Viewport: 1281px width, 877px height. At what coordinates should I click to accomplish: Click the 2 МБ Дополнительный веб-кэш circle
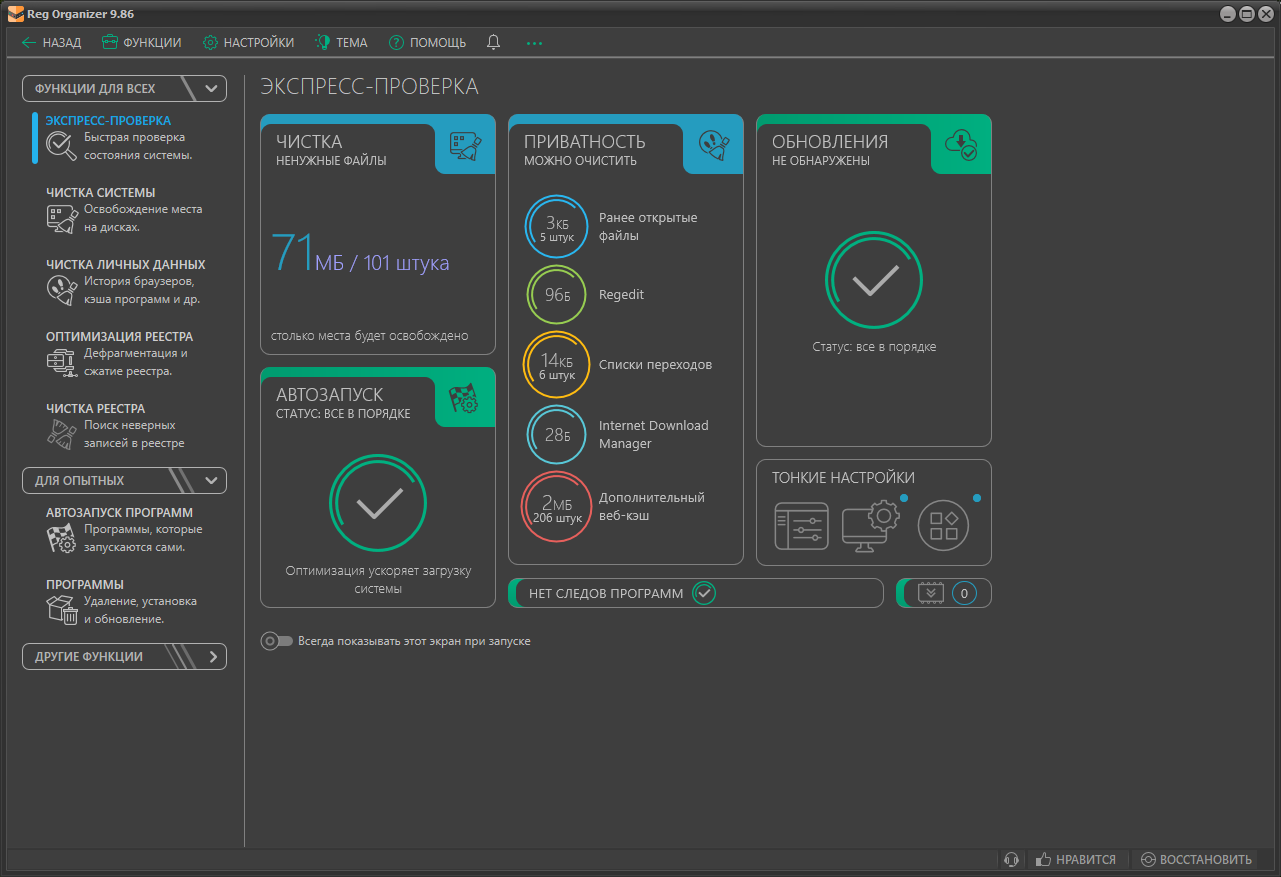tap(556, 506)
